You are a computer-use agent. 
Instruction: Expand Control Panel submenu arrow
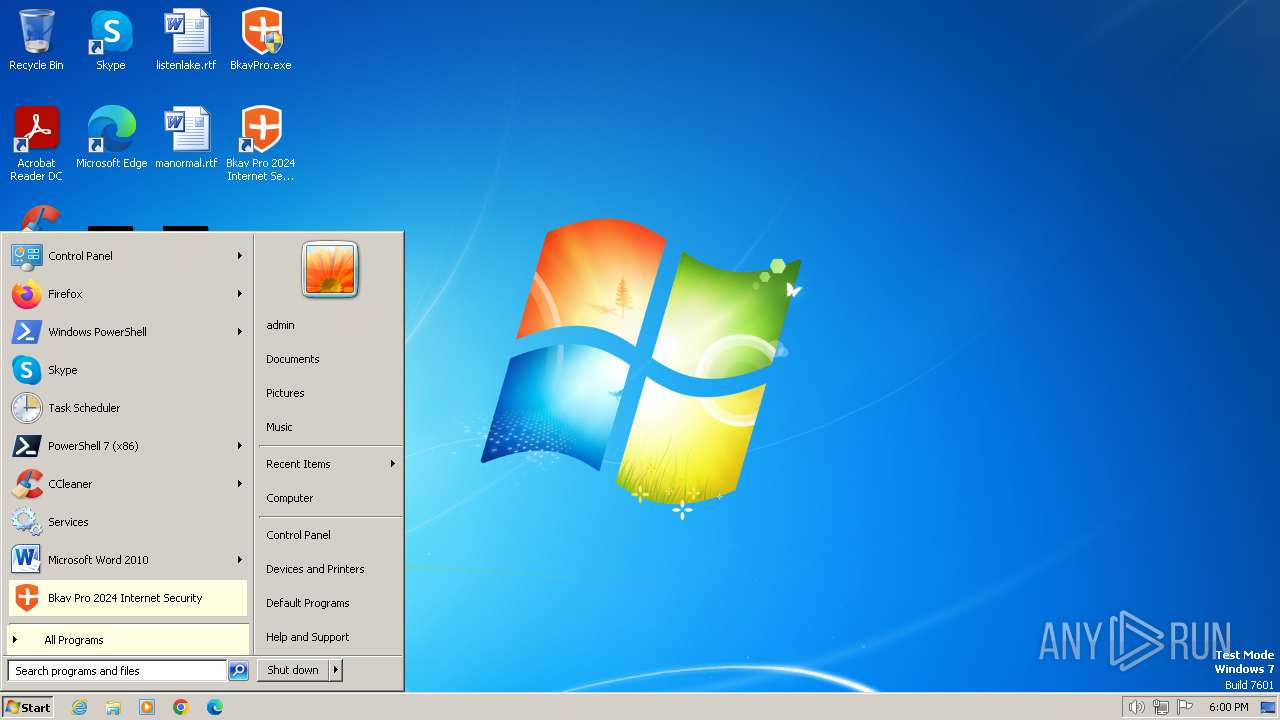(x=240, y=256)
